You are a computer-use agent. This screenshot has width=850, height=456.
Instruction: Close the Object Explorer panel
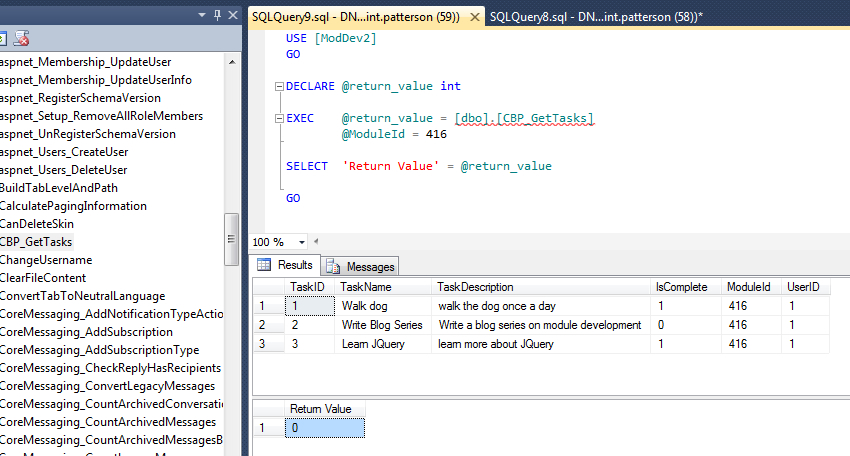pos(233,15)
